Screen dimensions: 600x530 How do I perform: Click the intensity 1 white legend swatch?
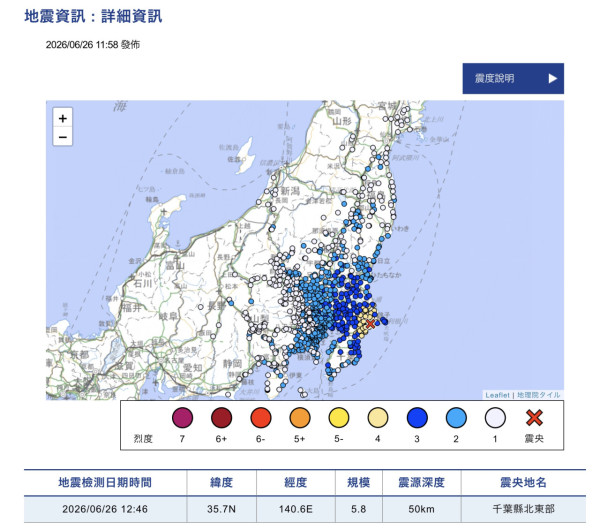click(495, 417)
